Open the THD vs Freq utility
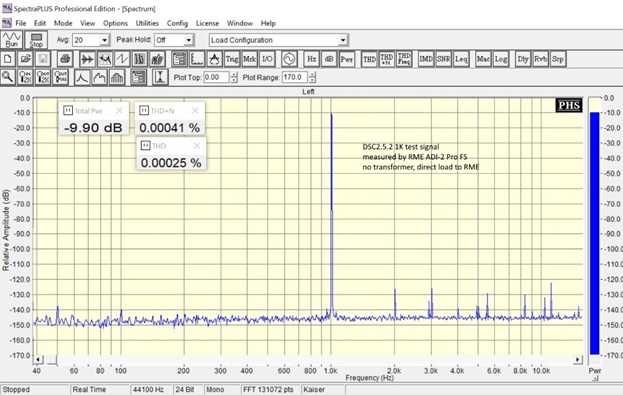 pos(404,59)
